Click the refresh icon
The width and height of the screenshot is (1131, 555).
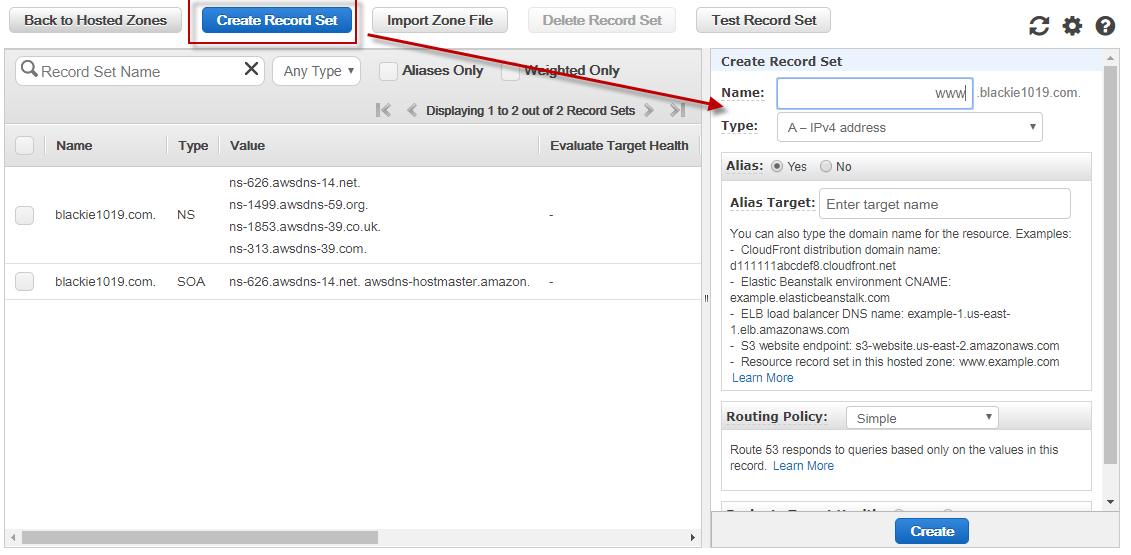[x=1039, y=26]
